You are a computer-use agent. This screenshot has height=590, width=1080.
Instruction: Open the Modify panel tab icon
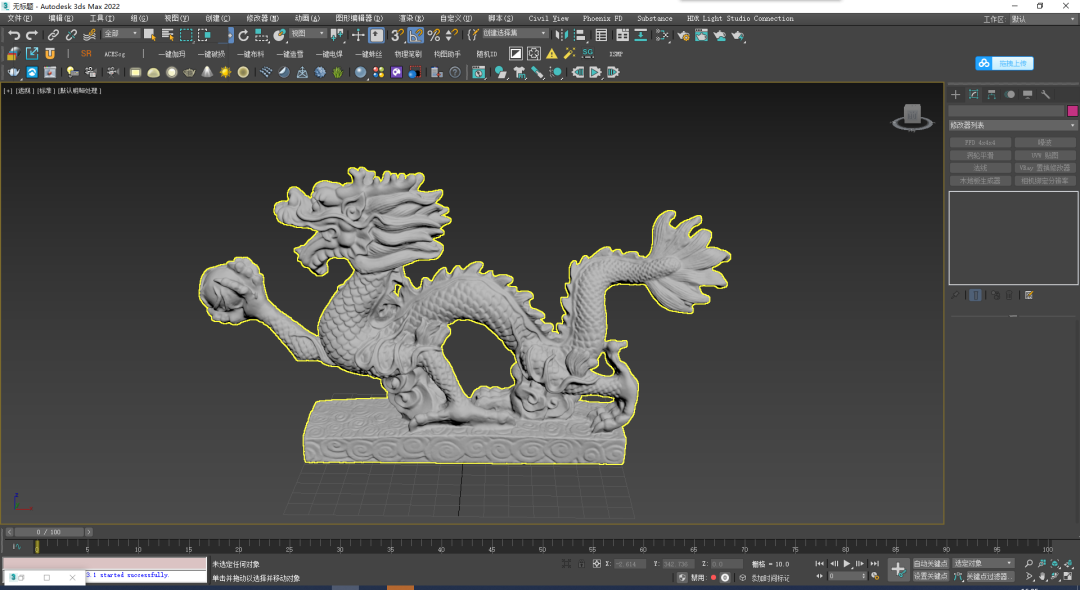pyautogui.click(x=973, y=95)
